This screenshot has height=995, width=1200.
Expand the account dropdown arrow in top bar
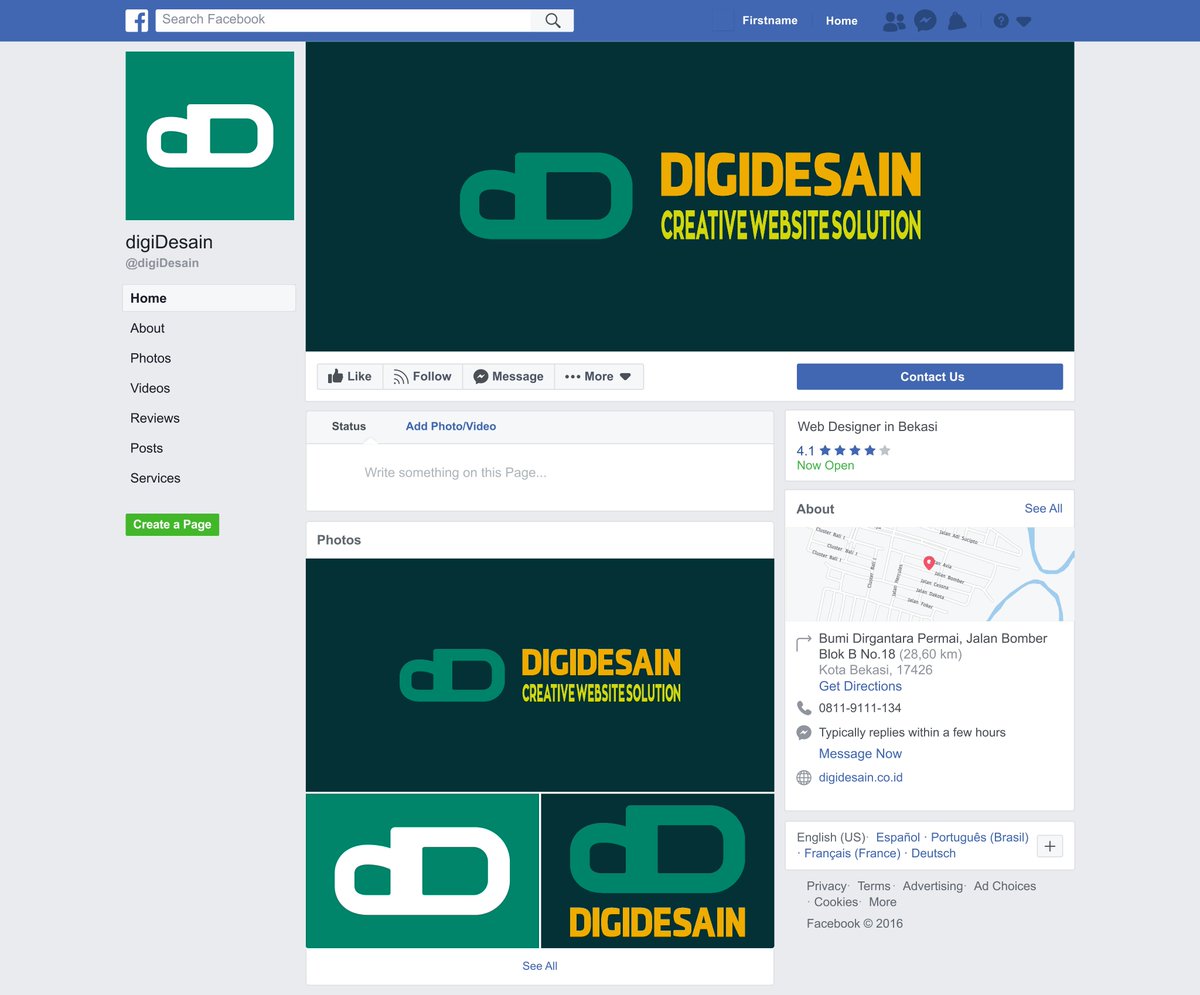(x=1024, y=22)
